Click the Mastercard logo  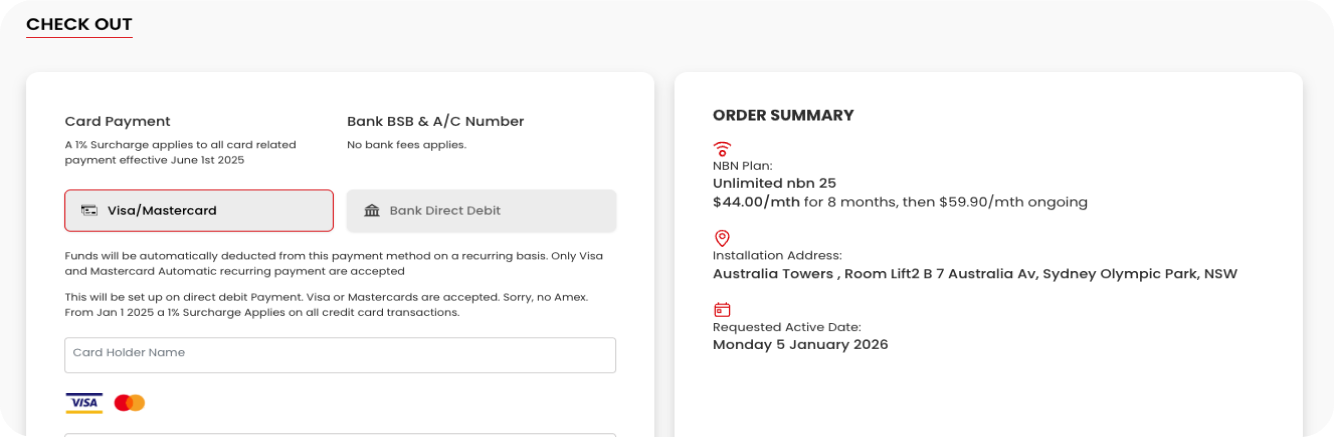coord(129,403)
